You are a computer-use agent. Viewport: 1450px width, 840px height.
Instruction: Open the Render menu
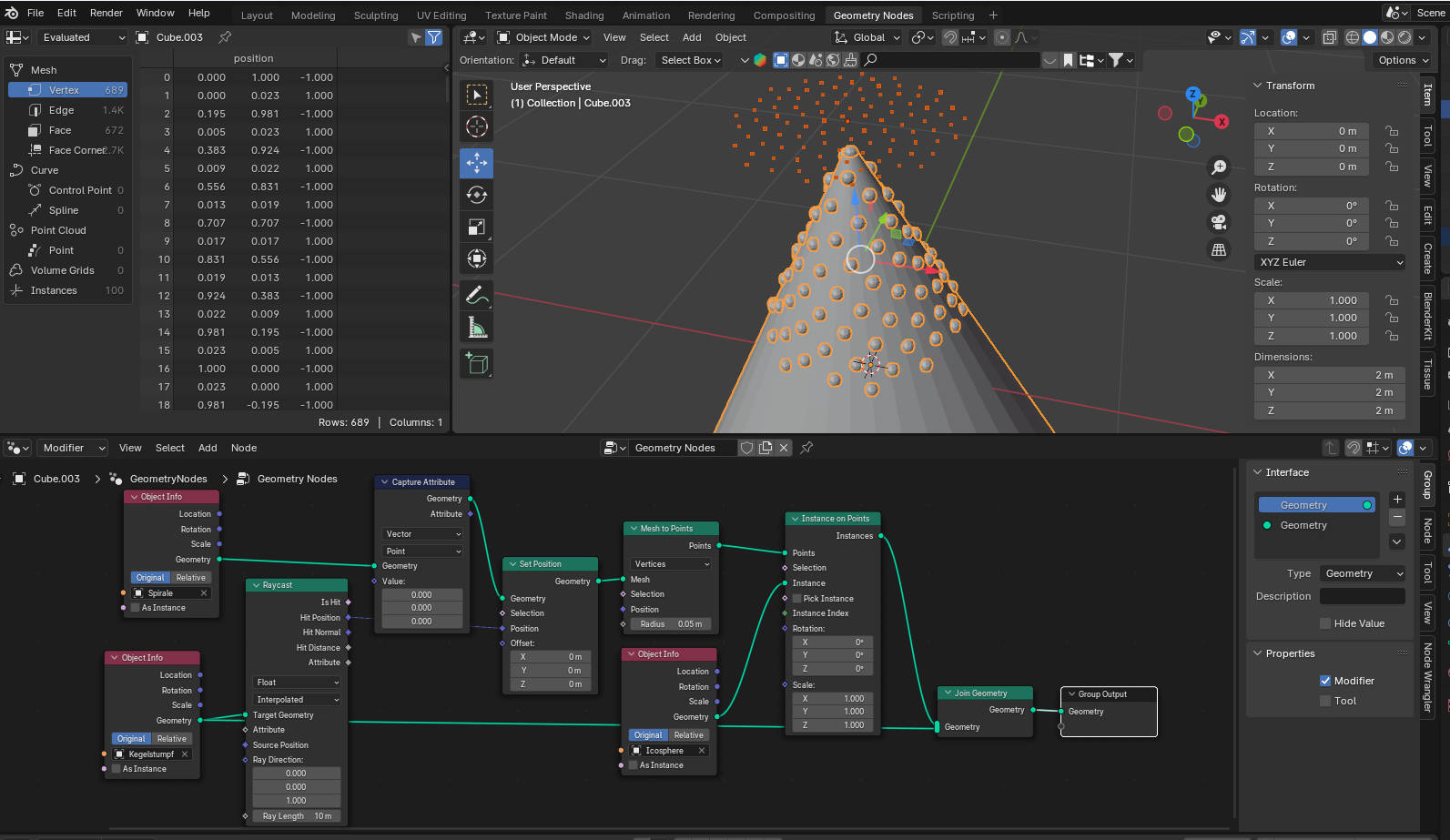pos(106,13)
